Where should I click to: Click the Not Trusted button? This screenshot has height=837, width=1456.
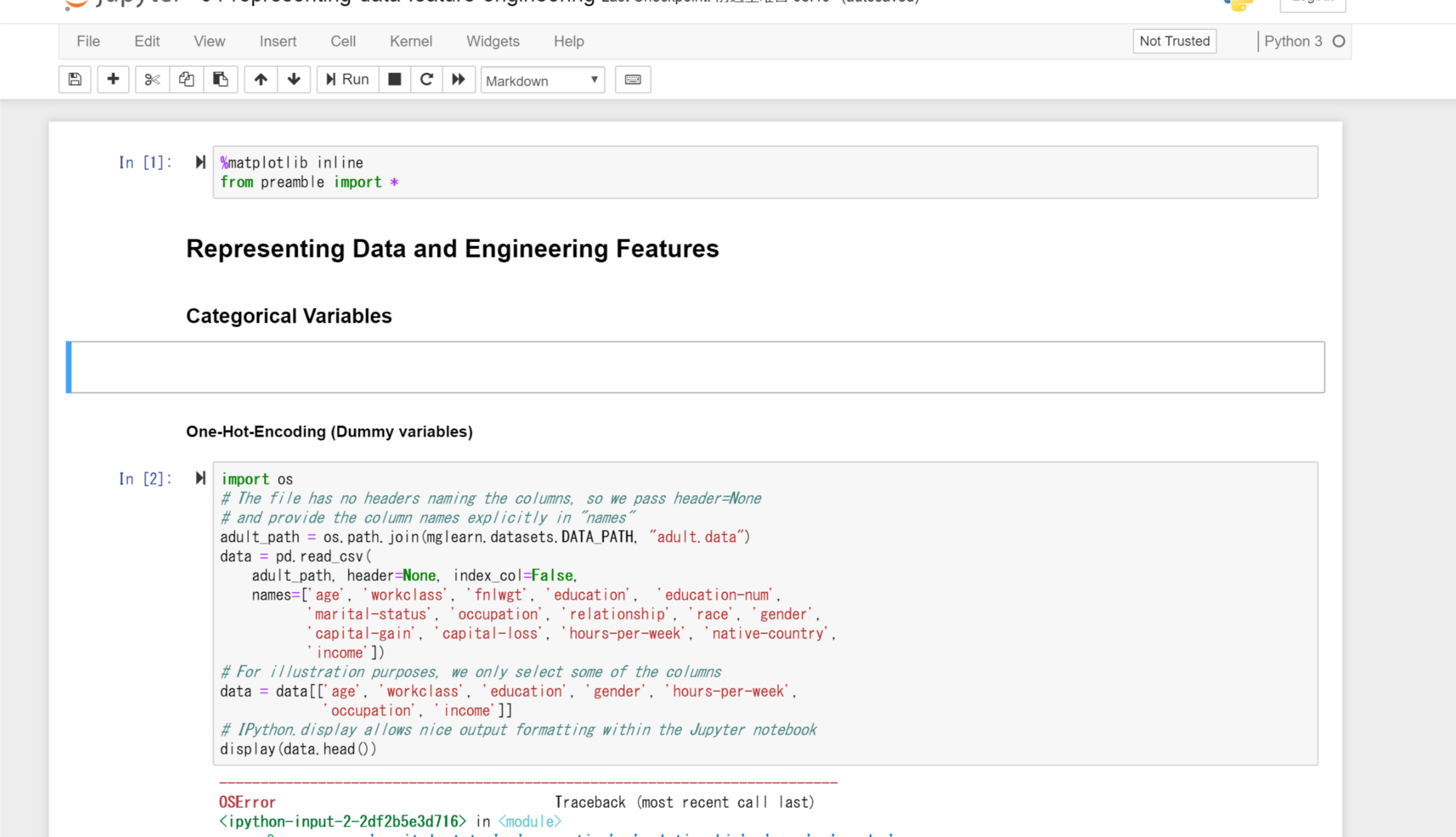1174,41
